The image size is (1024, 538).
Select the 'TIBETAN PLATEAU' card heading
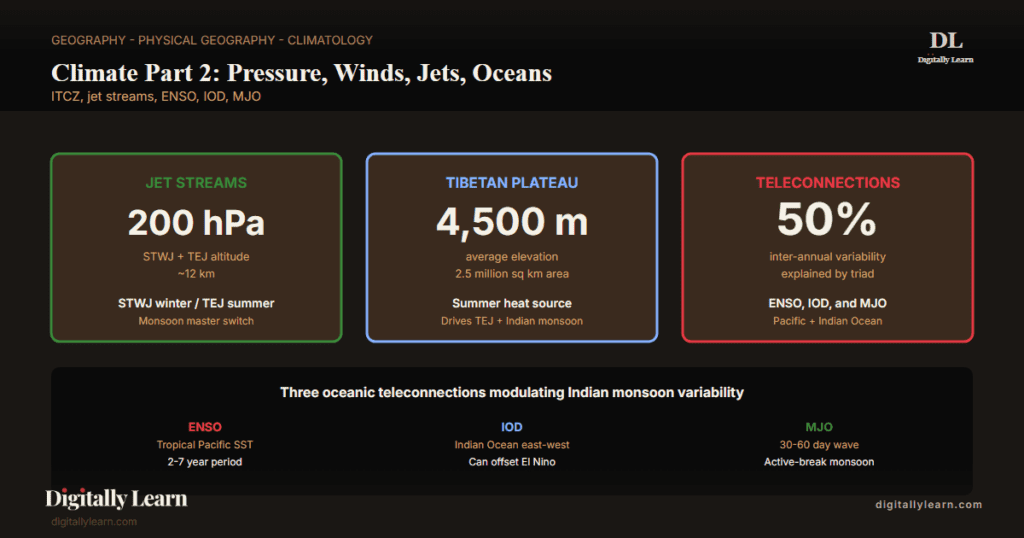coord(512,183)
